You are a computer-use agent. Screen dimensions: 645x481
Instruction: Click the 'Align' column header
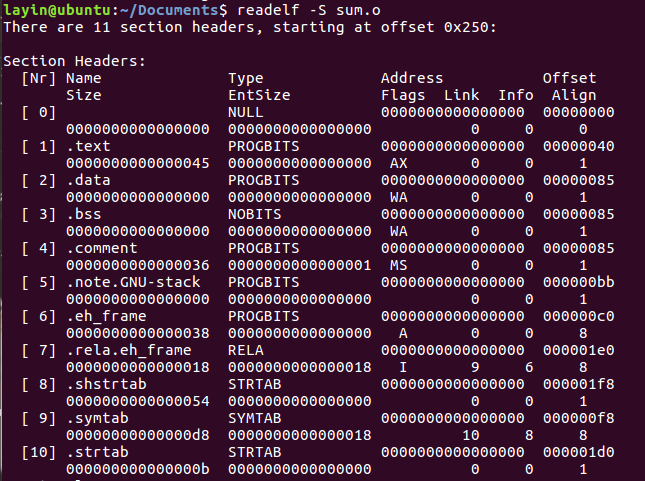pyautogui.click(x=574, y=96)
